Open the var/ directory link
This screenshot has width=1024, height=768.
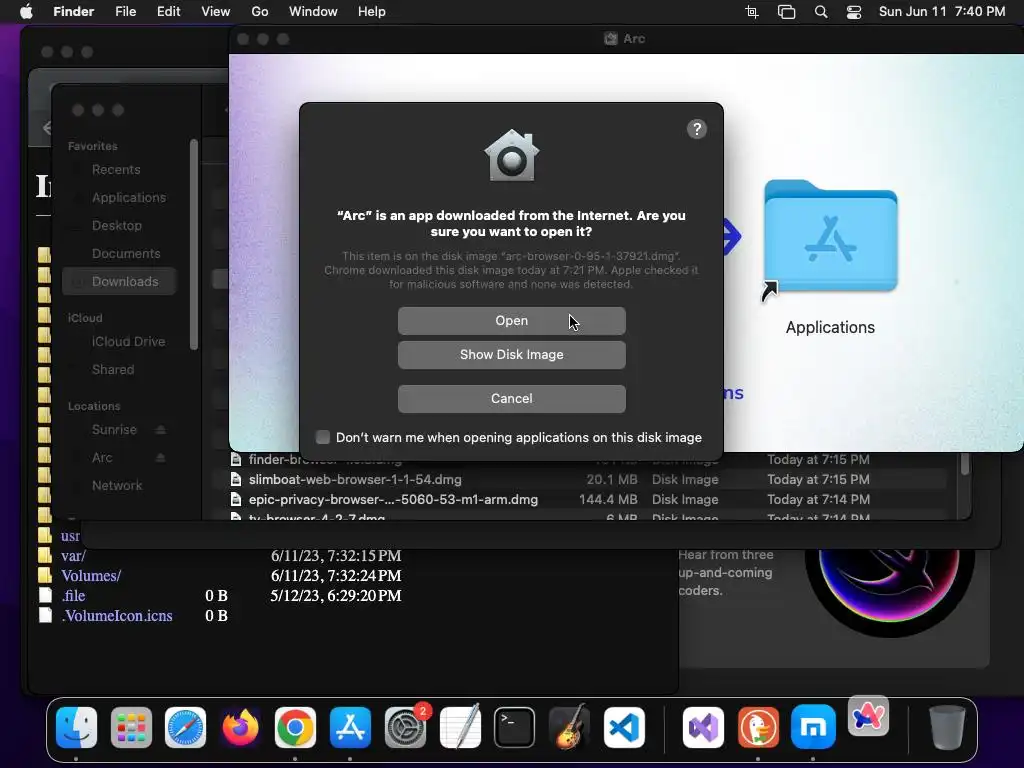point(73,556)
